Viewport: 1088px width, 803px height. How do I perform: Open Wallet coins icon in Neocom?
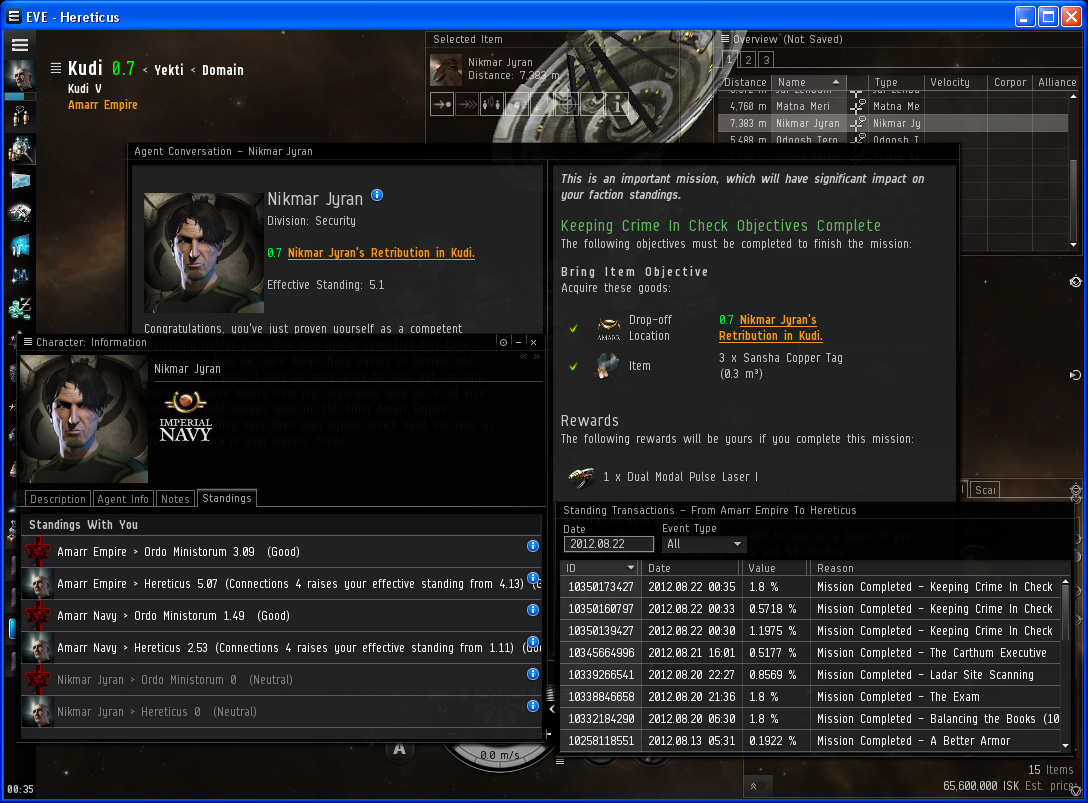(20, 307)
